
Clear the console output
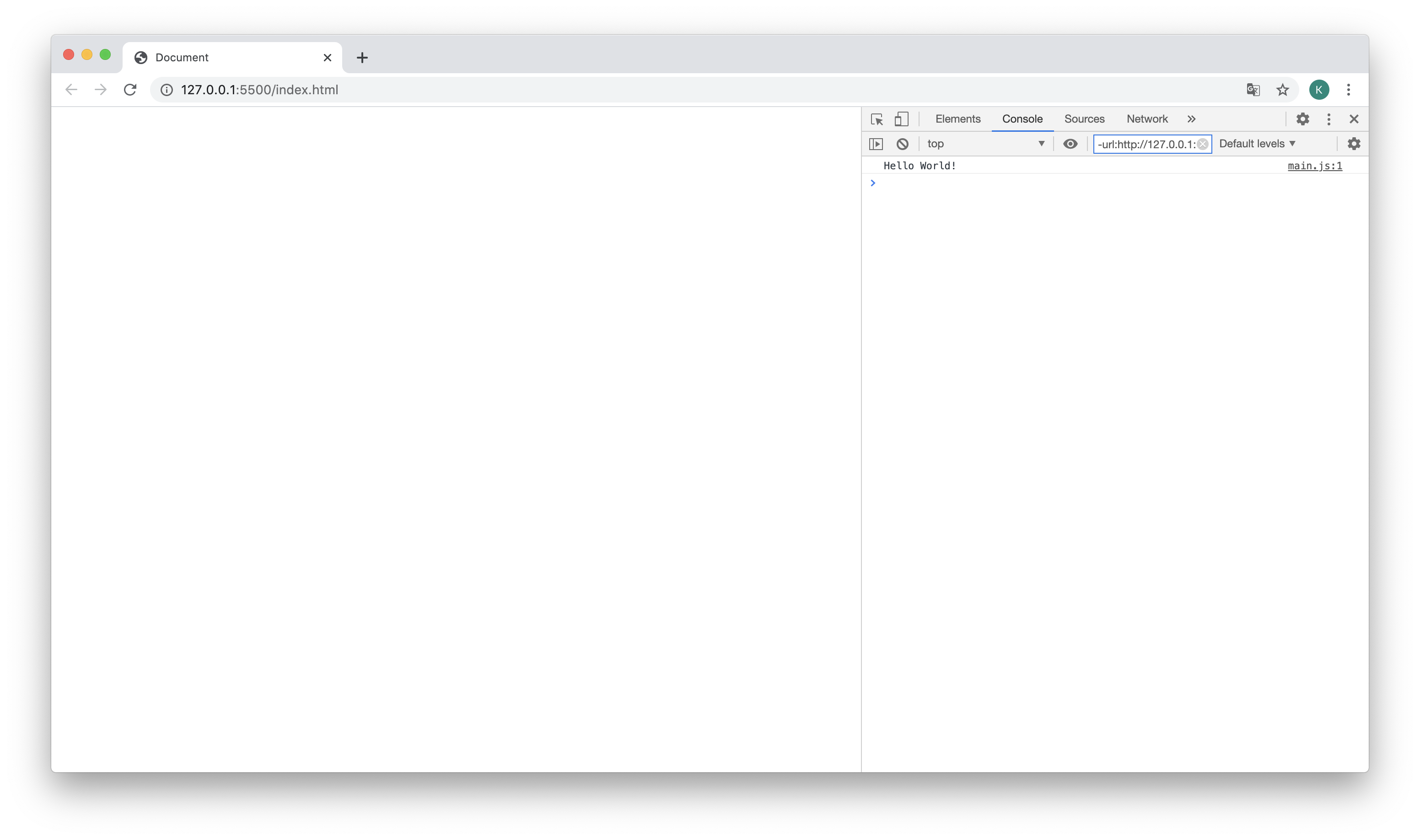click(x=902, y=144)
